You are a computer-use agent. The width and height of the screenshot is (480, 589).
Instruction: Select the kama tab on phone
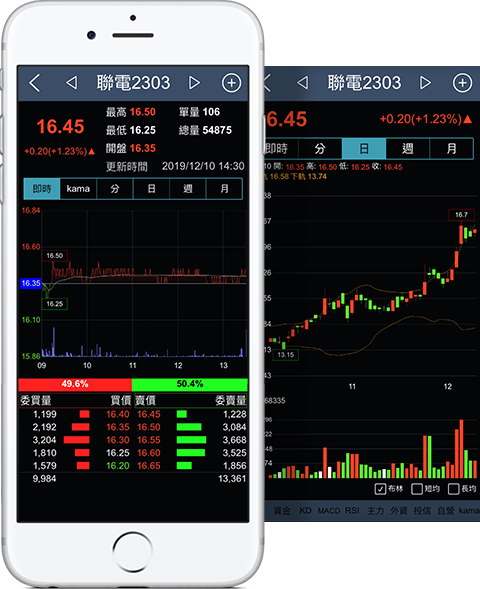78,189
